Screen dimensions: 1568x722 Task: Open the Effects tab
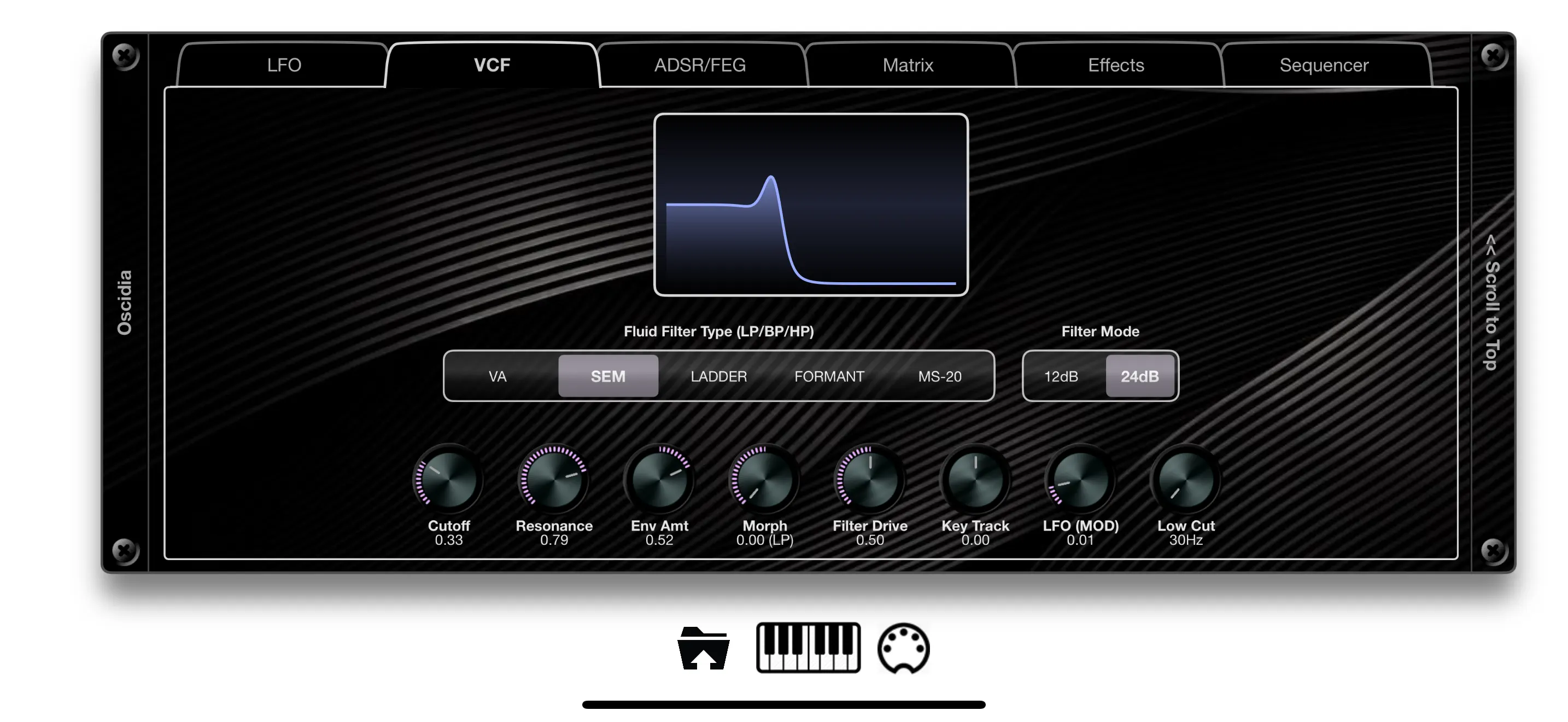click(1116, 65)
